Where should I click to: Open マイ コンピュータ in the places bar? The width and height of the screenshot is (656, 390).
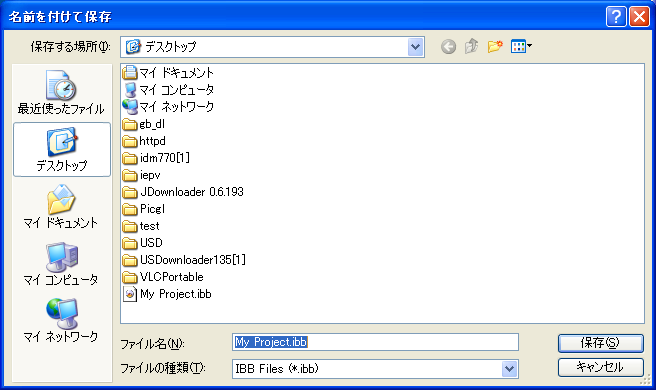click(62, 264)
